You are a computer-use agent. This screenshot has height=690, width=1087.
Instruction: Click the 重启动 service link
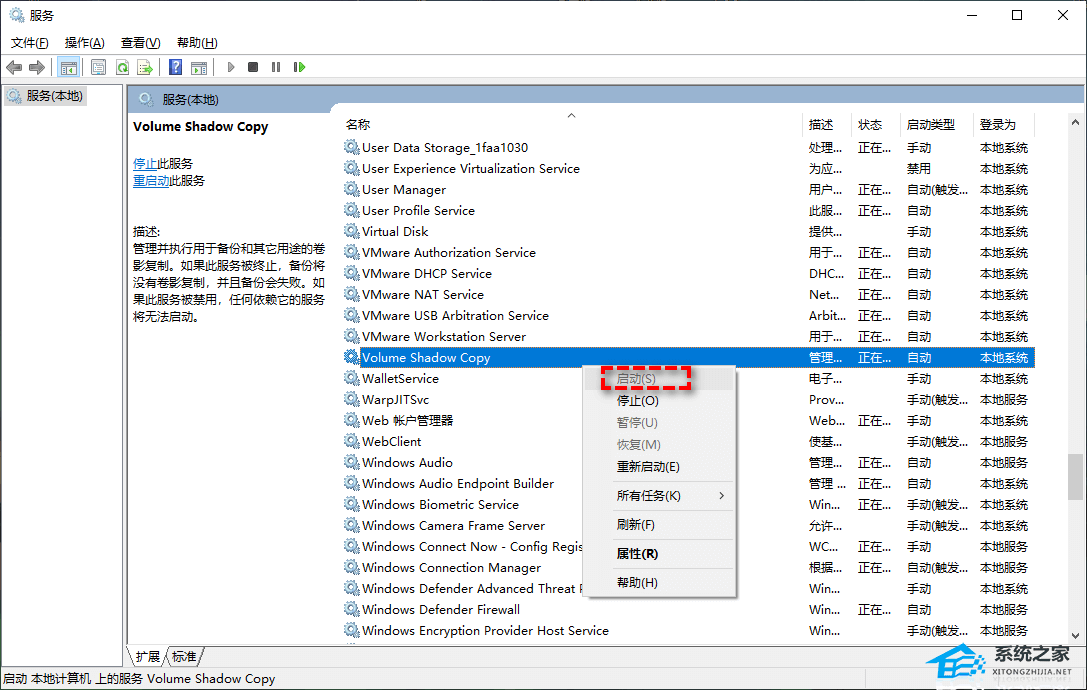[151, 181]
